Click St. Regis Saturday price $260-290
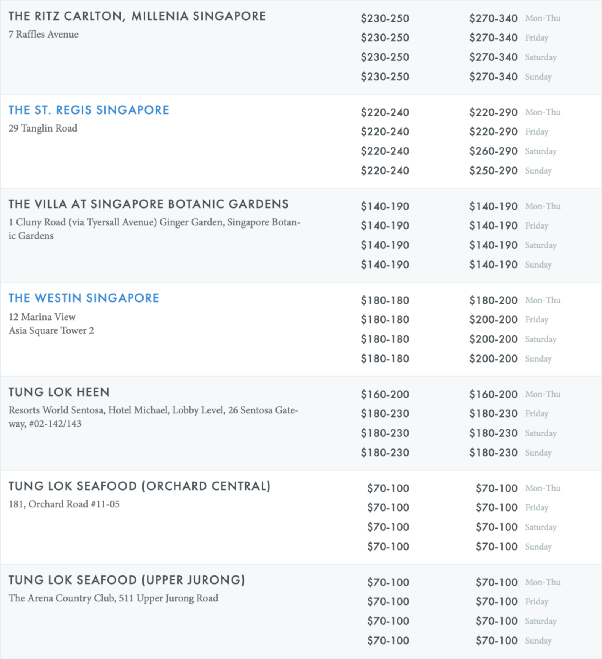602x659 pixels. point(493,151)
